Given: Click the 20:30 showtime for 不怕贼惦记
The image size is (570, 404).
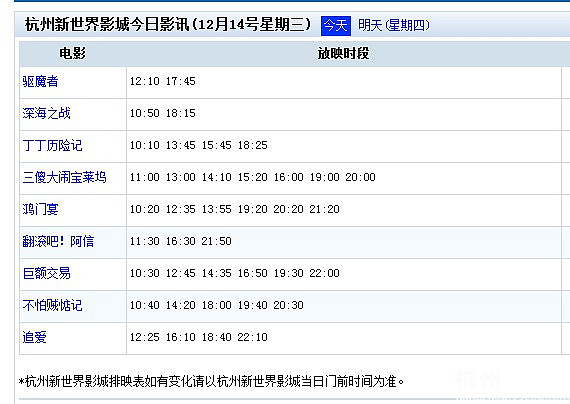Looking at the screenshot, I should (289, 305).
